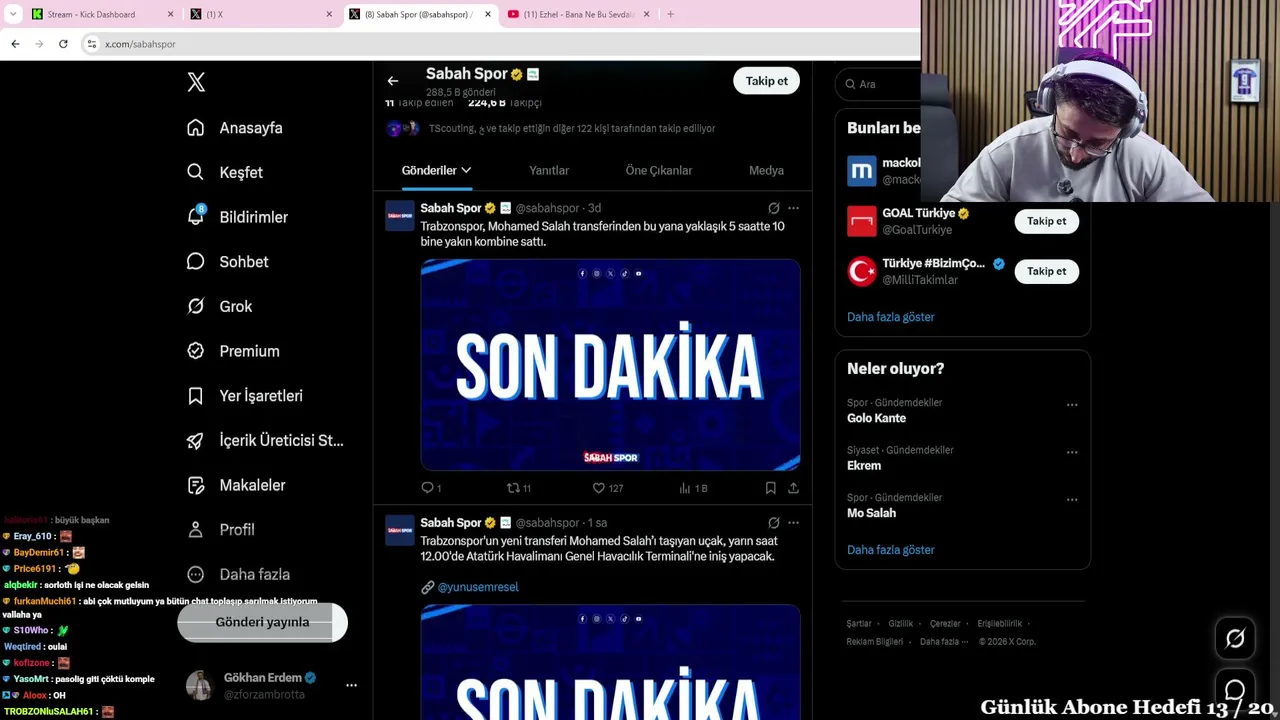Screen dimensions: 1280x720
Task: Go to Keşfet explore page
Action: click(x=226, y=172)
